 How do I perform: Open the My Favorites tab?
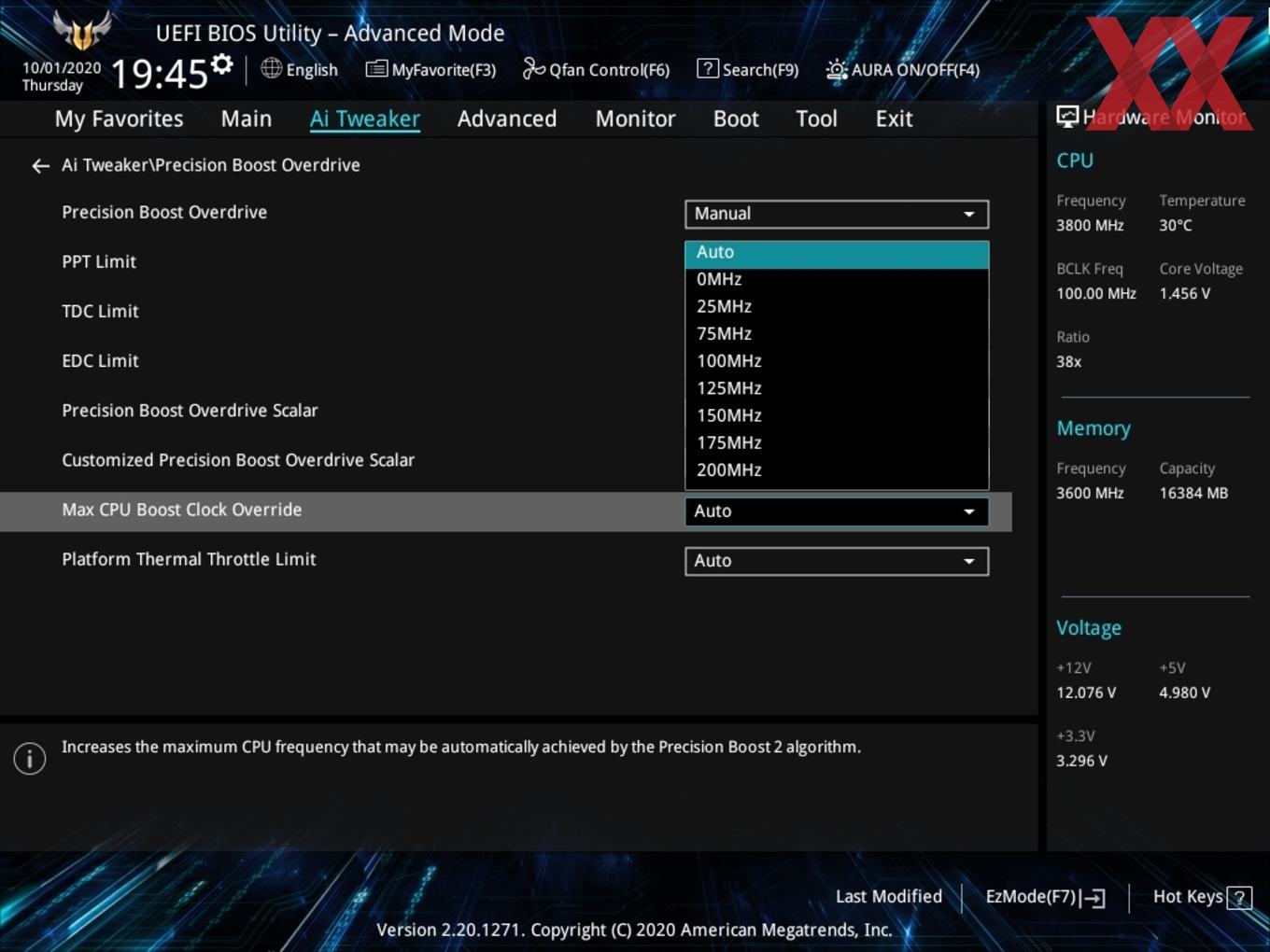(x=119, y=119)
